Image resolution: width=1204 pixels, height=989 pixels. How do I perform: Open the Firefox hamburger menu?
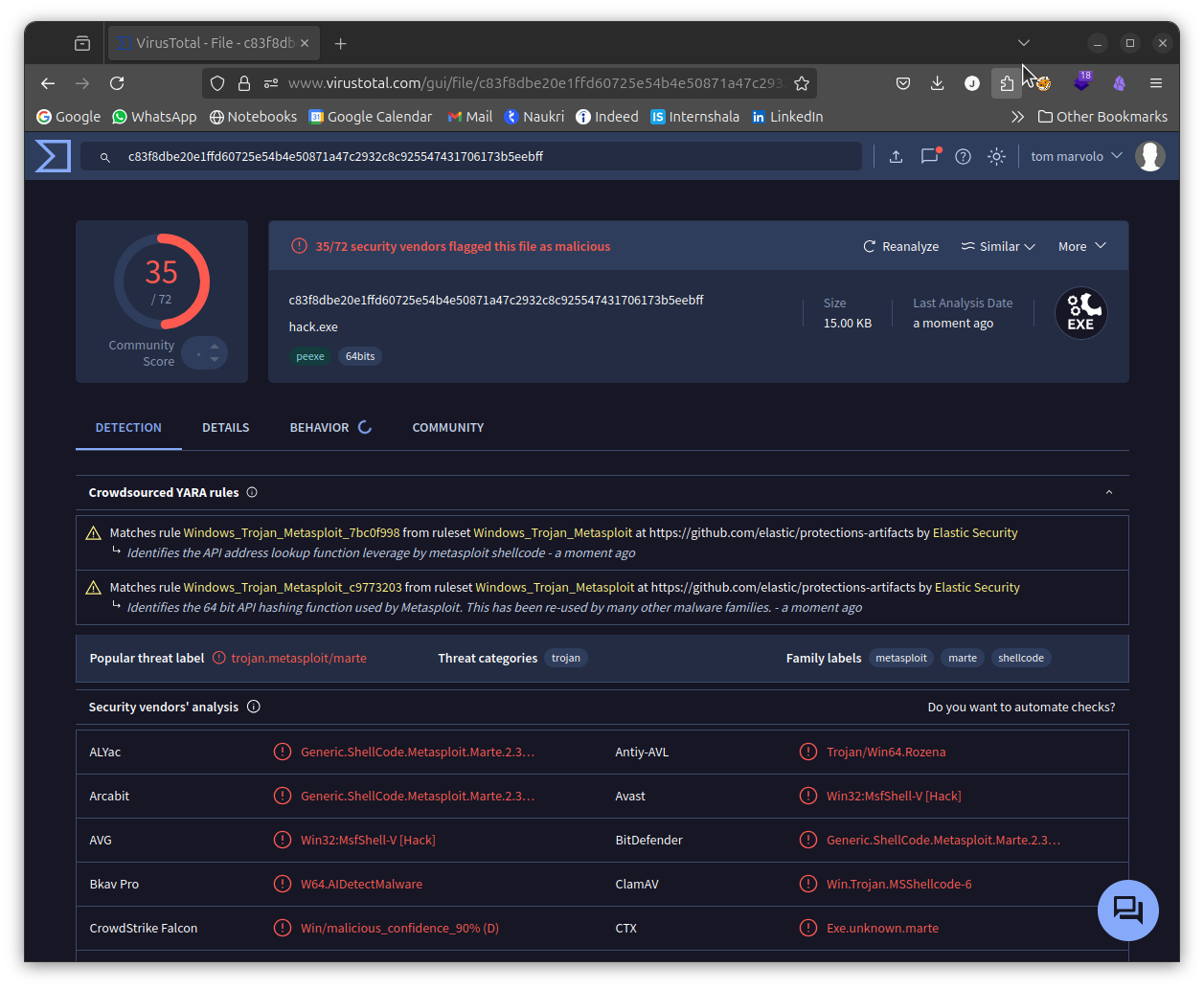tap(1156, 83)
